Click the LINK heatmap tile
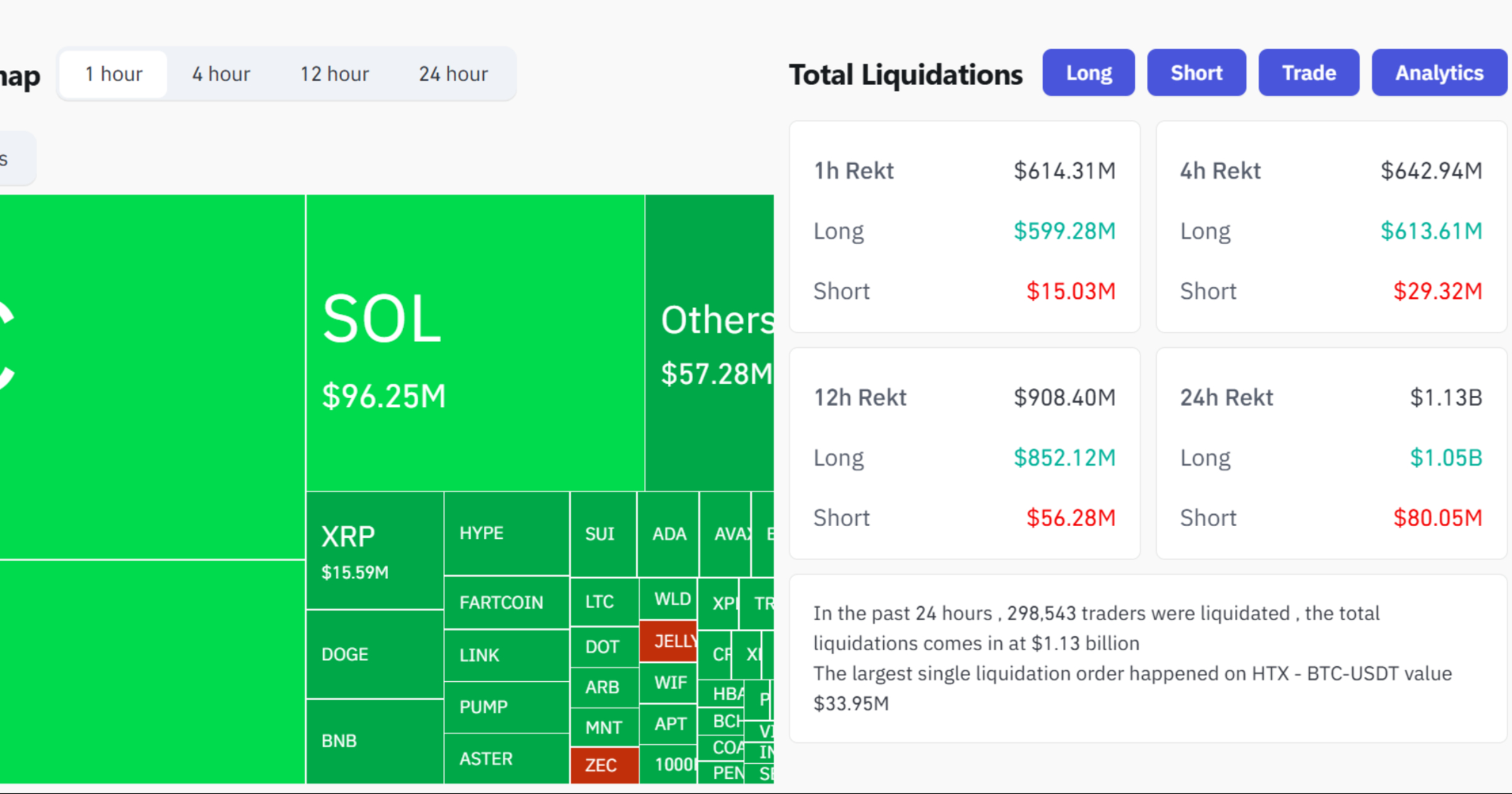Screen dimensions: 1512x794 [x=507, y=655]
